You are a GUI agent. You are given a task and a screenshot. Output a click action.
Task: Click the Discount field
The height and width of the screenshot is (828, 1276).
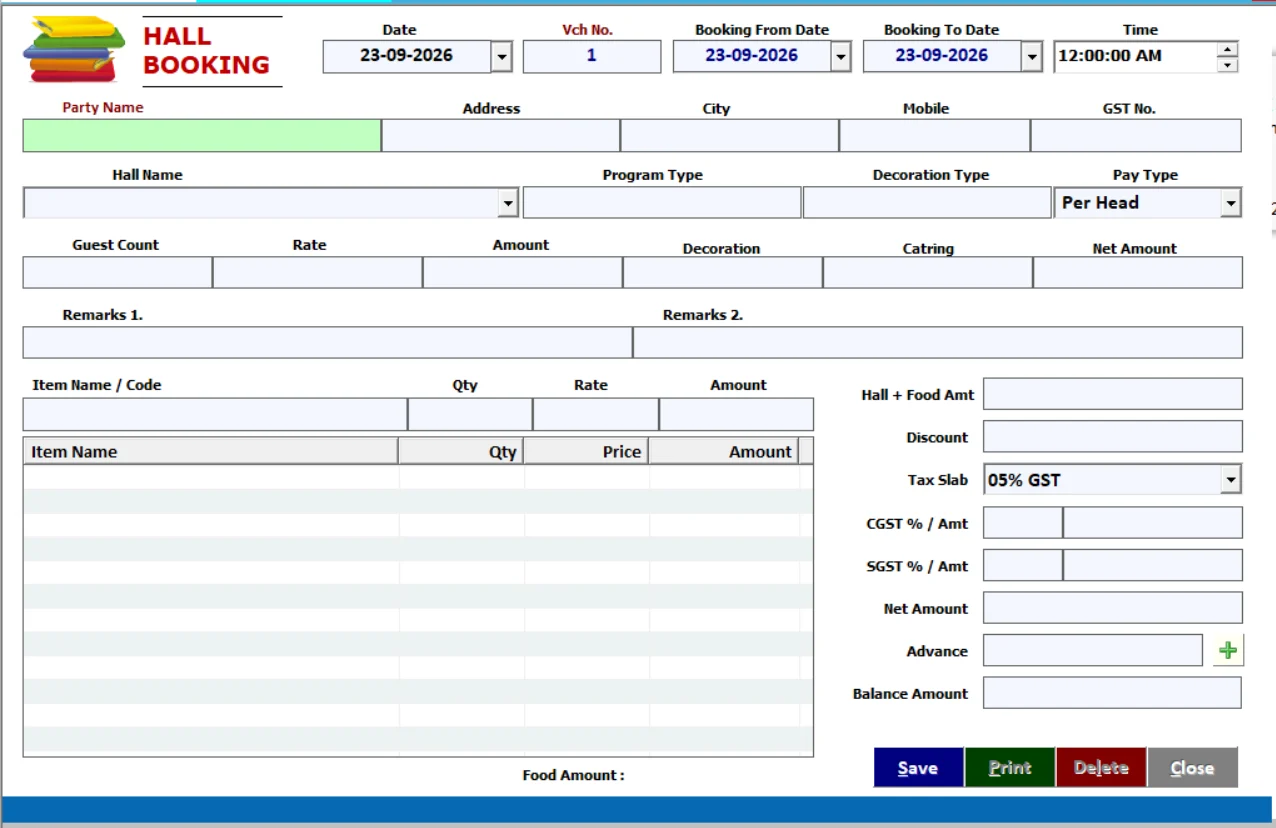1113,437
